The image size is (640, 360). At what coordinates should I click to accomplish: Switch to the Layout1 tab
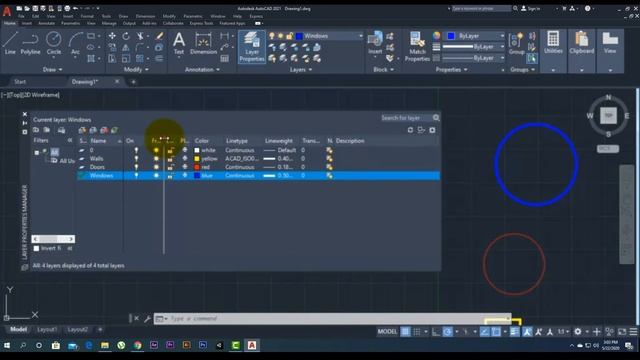(x=47, y=329)
